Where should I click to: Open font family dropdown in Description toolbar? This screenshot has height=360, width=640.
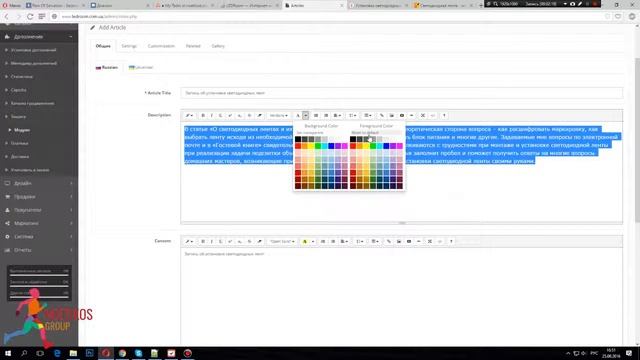pos(279,116)
